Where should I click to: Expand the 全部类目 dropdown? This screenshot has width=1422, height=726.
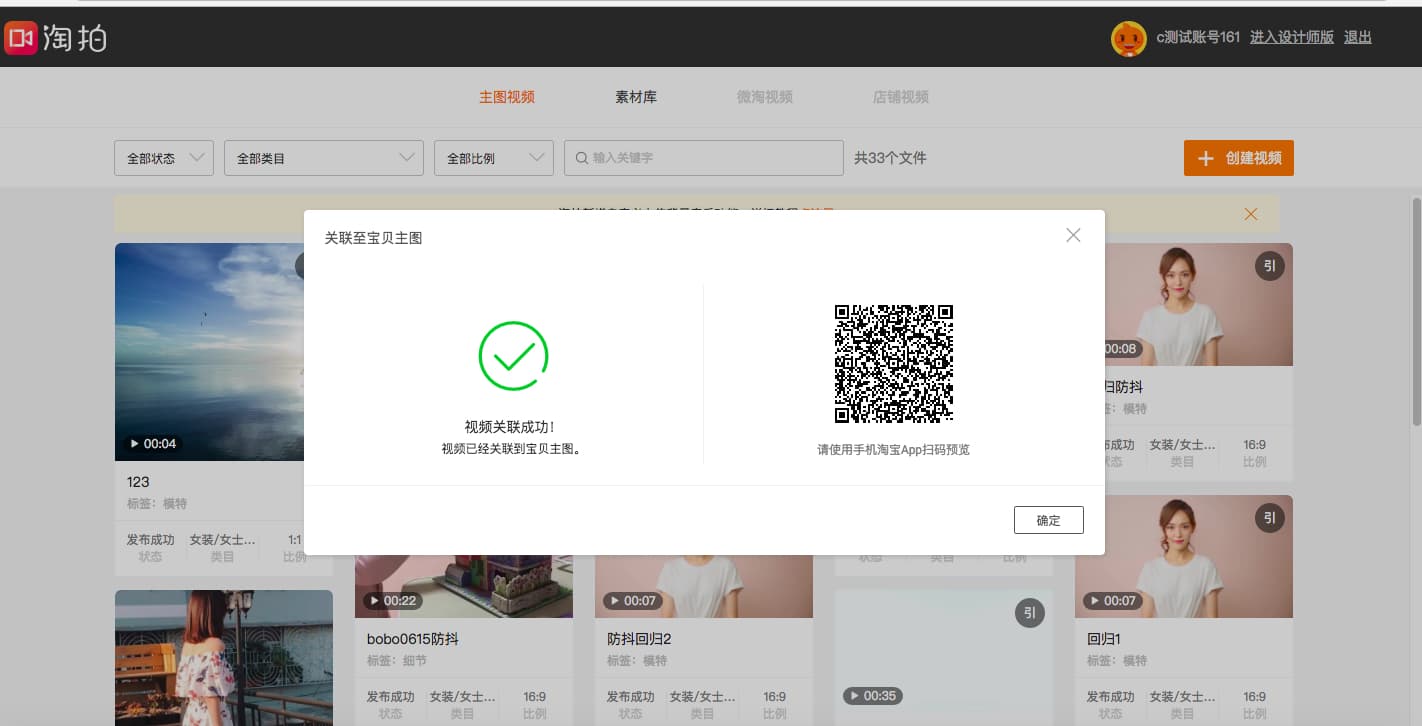[324, 158]
